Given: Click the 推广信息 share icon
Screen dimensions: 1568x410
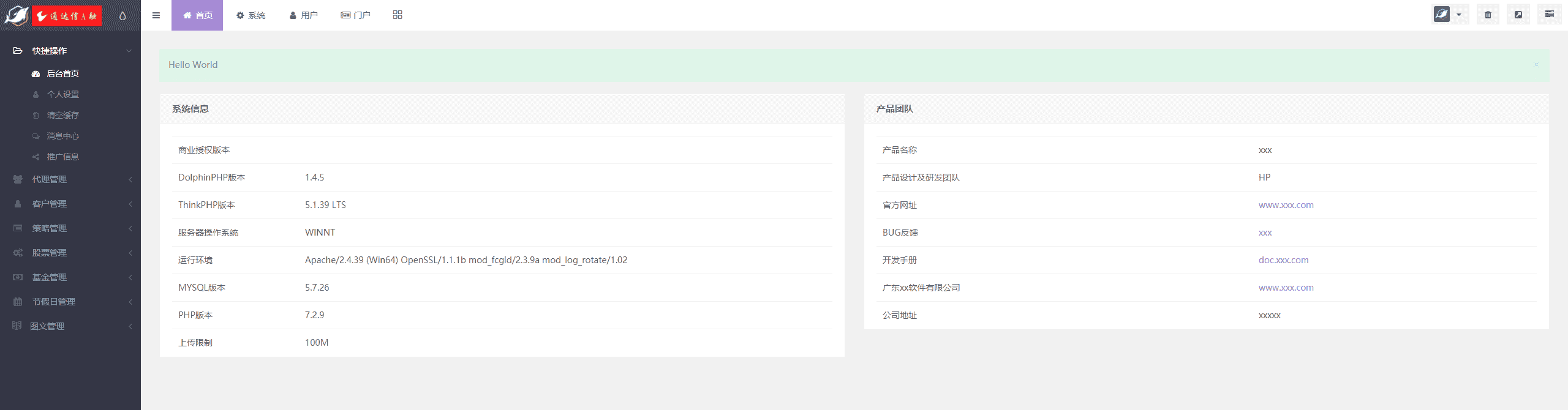Looking at the screenshot, I should (x=36, y=157).
